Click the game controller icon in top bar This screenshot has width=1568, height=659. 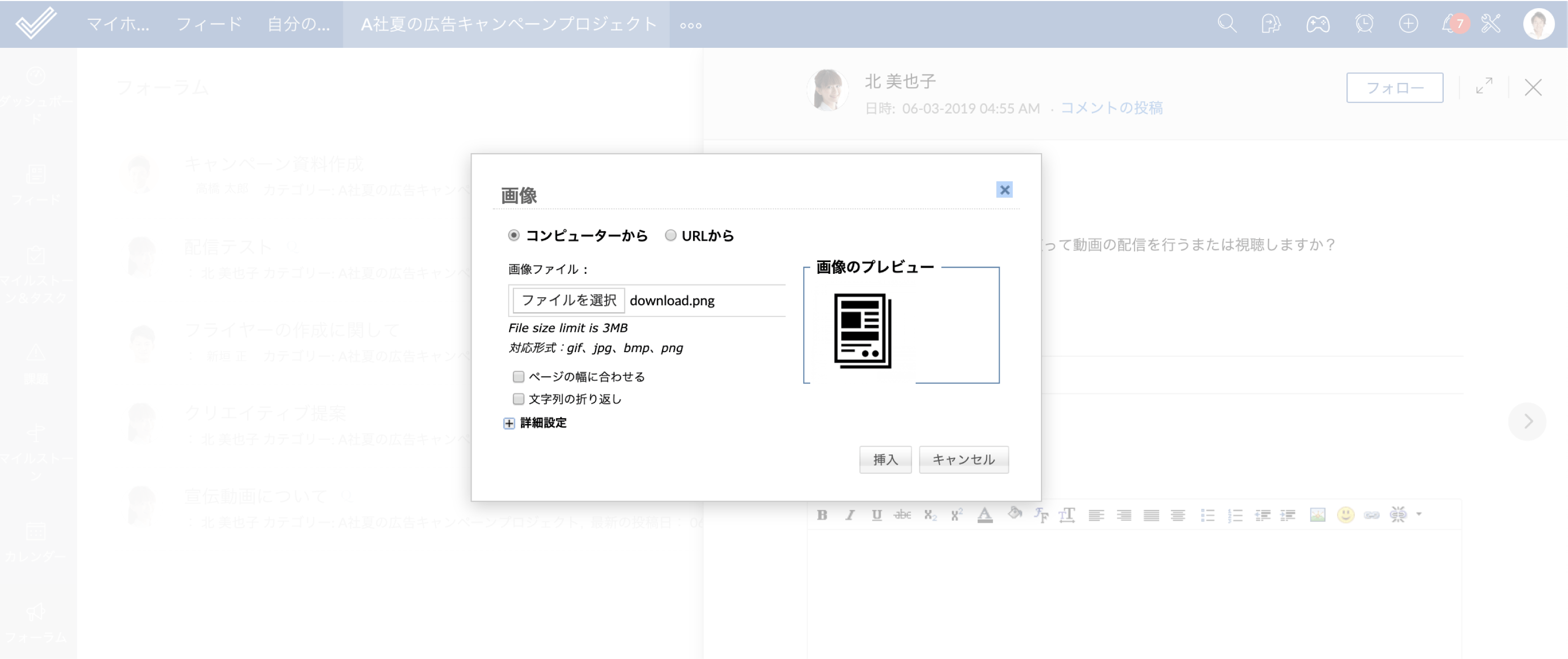point(1317,24)
